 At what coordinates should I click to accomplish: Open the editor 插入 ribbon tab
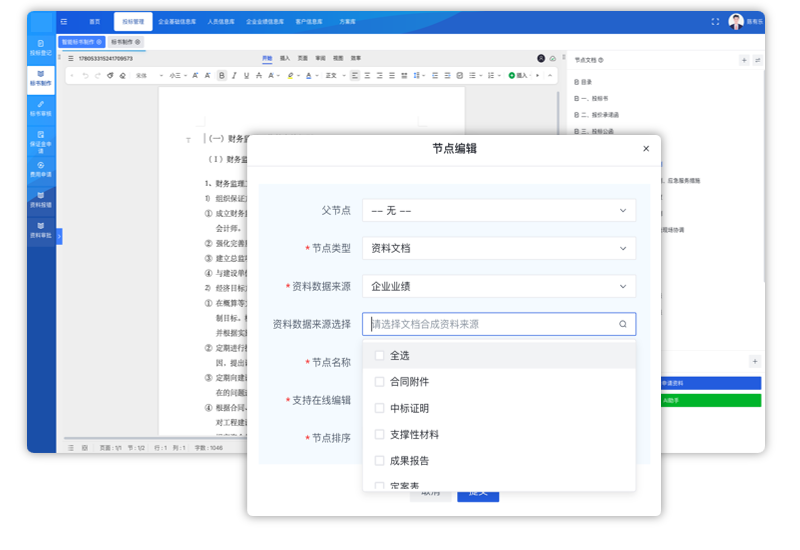285,58
